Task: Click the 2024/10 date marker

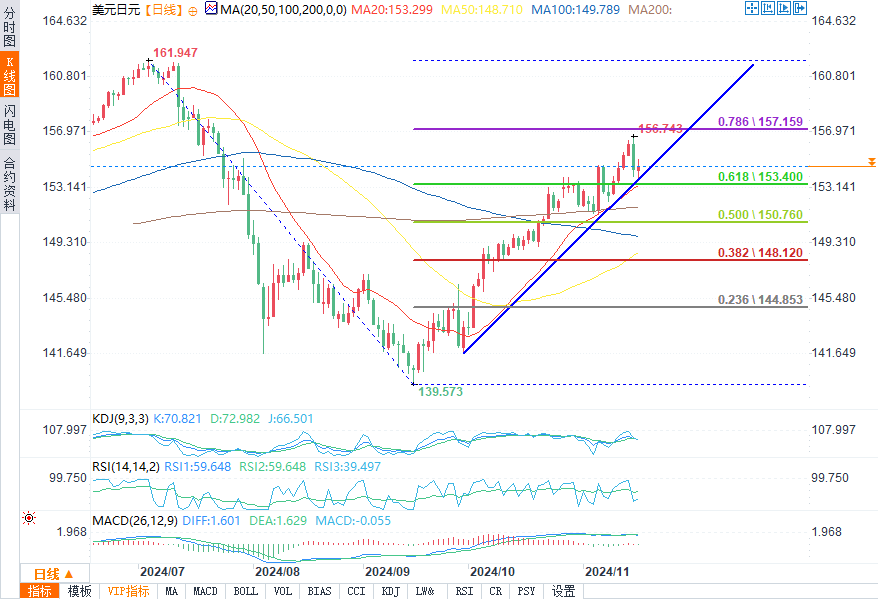Action: [492, 572]
